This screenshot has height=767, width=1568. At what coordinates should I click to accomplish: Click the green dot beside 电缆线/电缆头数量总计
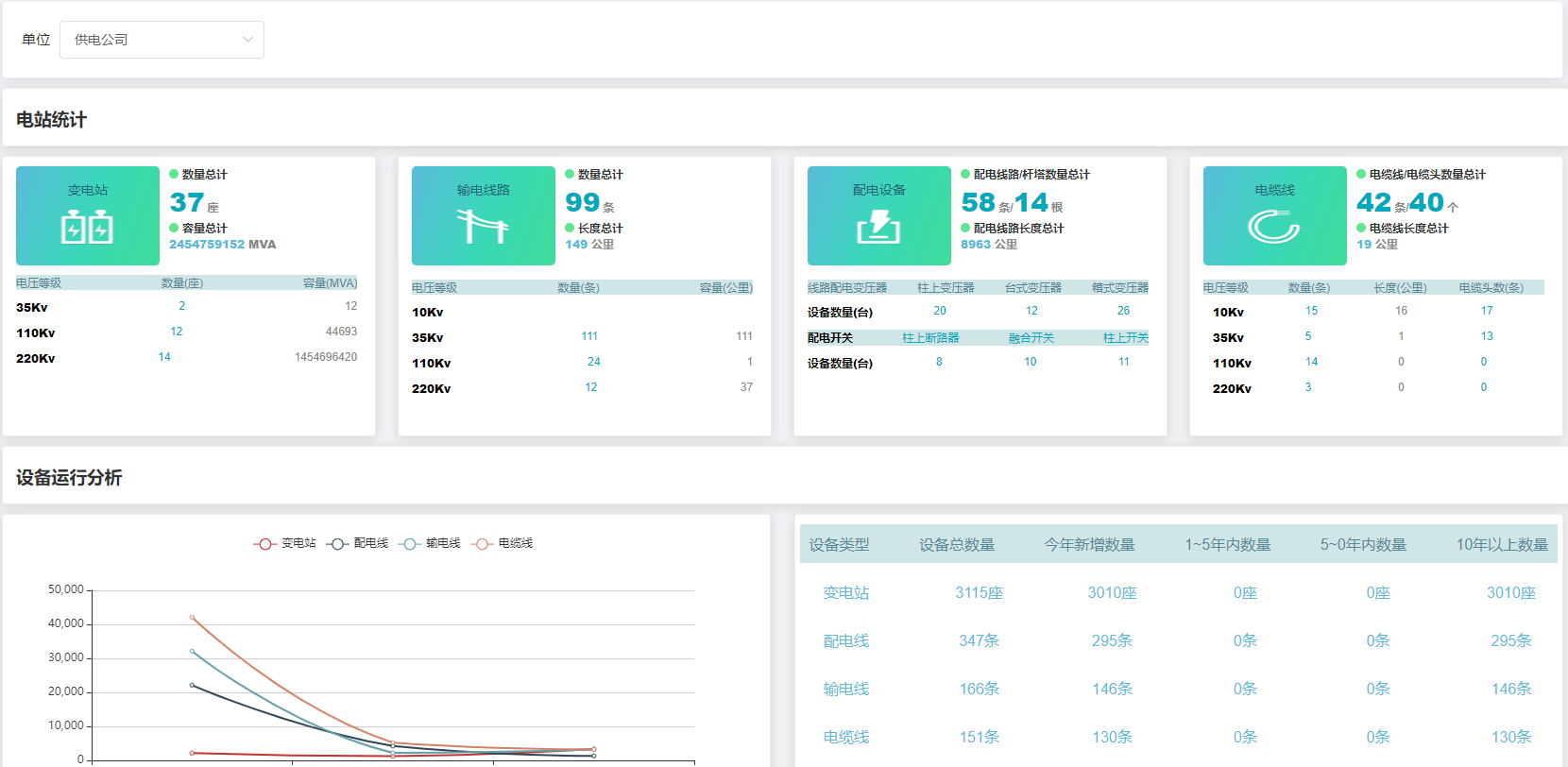pyautogui.click(x=1361, y=174)
